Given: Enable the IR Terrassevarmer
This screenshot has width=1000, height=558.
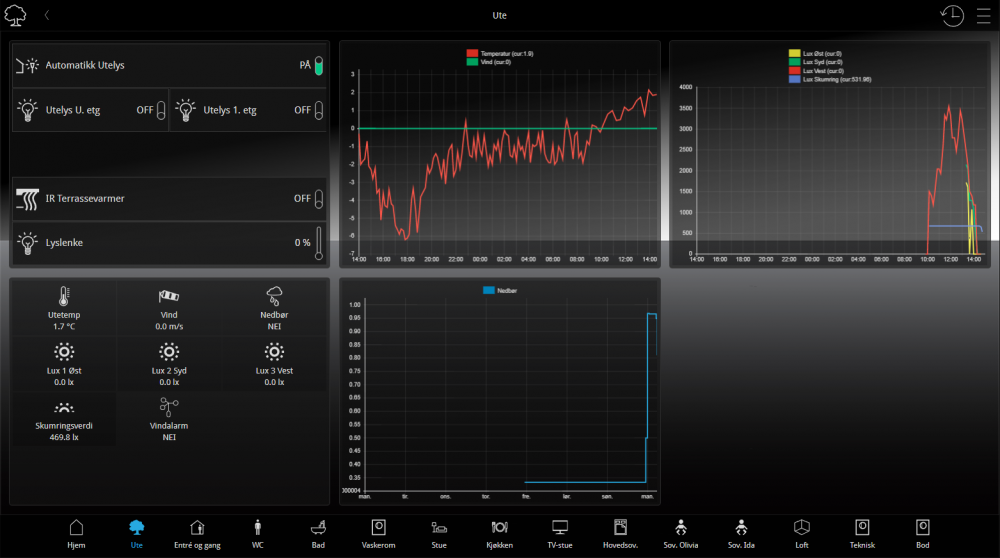Looking at the screenshot, I should coord(318,198).
